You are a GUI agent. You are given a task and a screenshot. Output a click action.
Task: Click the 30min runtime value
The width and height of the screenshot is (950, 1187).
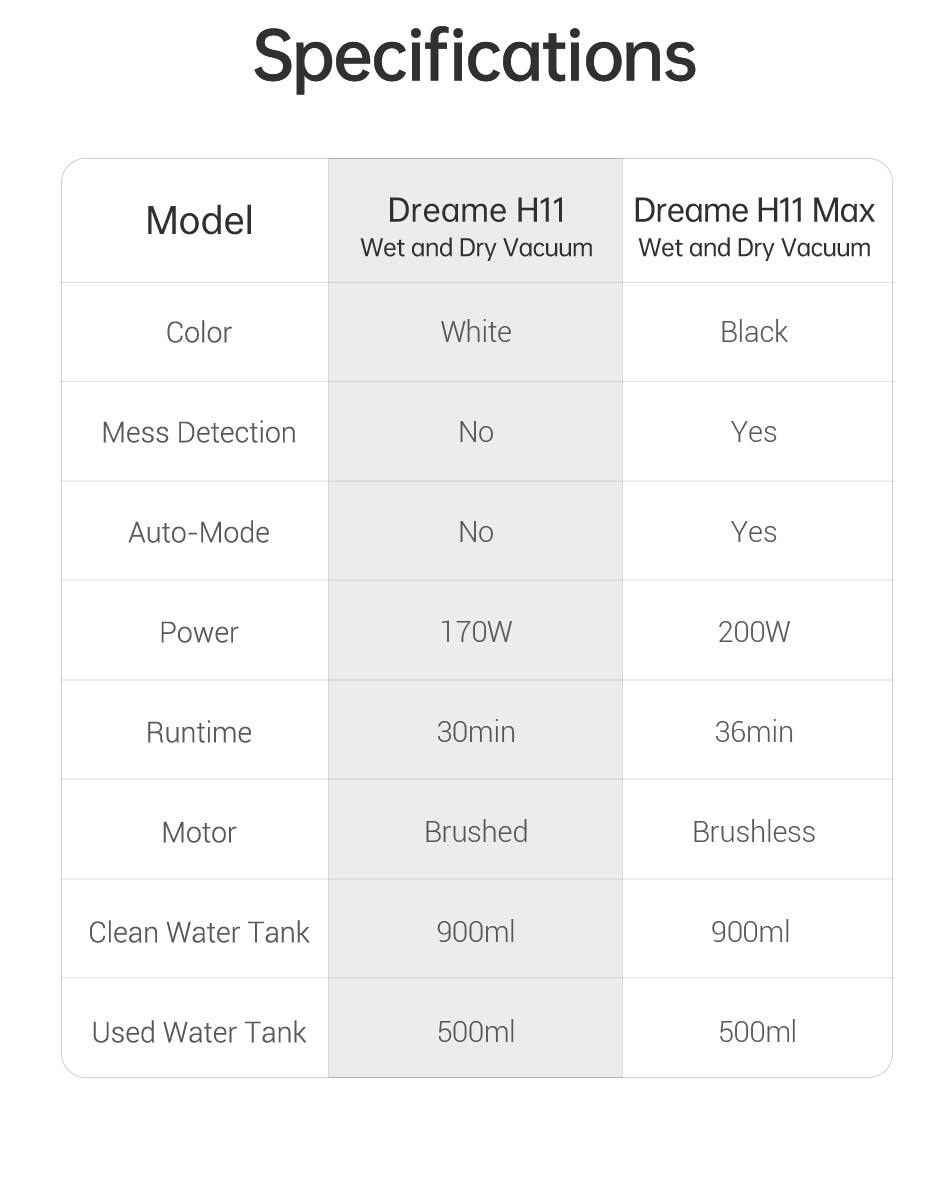coord(476,732)
